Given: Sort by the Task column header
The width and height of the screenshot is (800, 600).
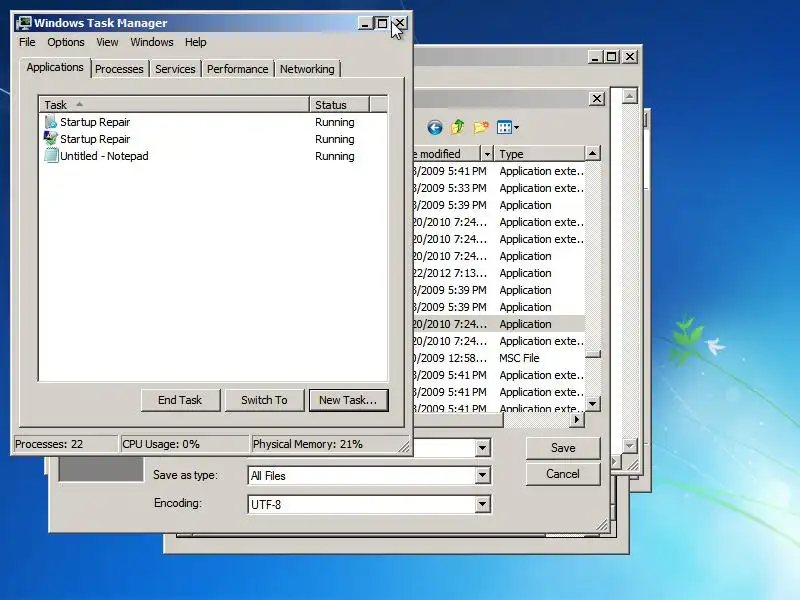Looking at the screenshot, I should [174, 105].
